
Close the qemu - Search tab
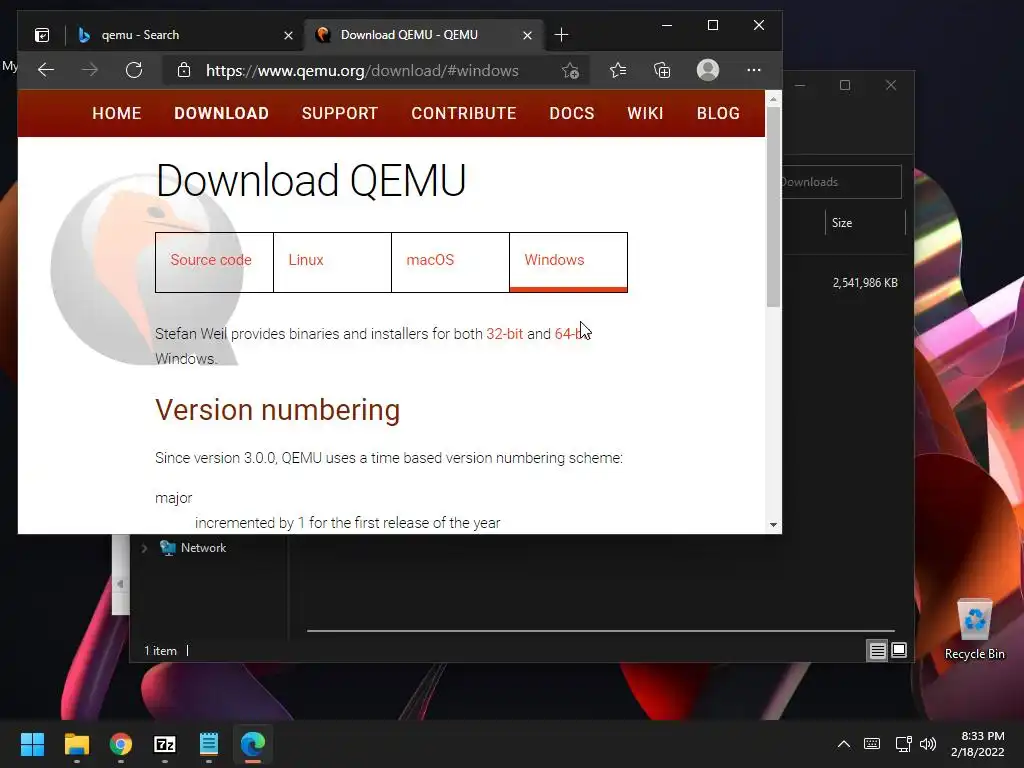(288, 35)
